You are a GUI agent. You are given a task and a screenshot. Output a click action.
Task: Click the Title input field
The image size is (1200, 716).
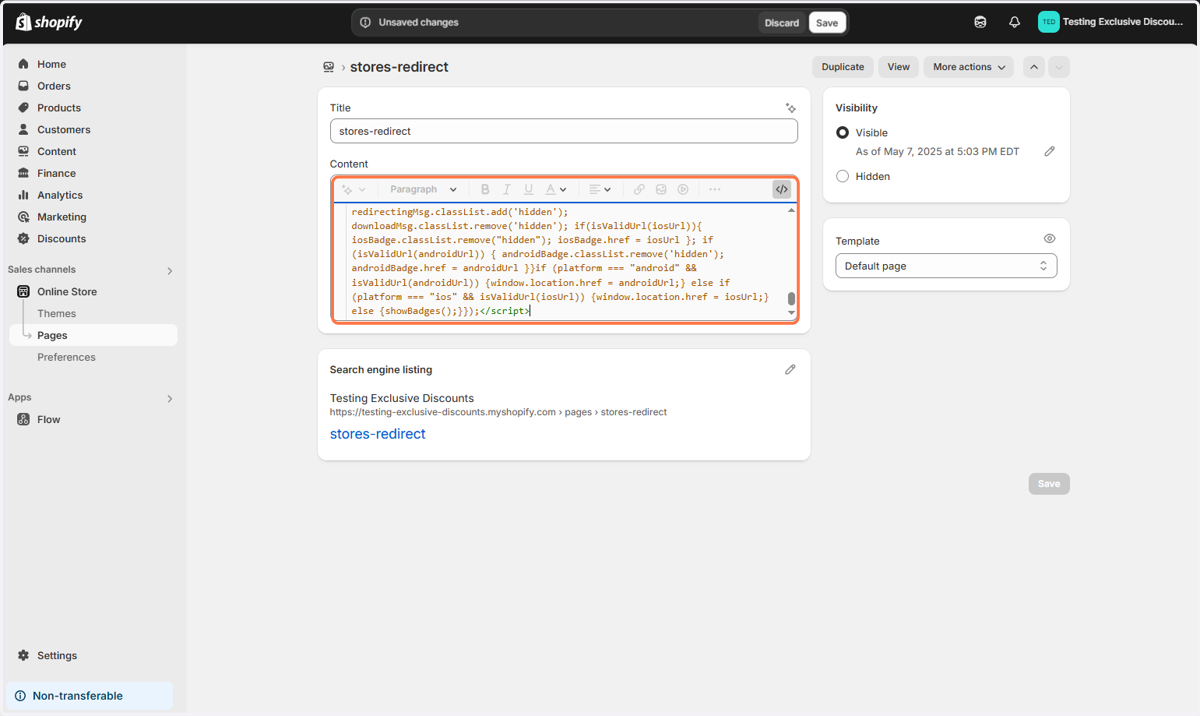pyautogui.click(x=564, y=131)
